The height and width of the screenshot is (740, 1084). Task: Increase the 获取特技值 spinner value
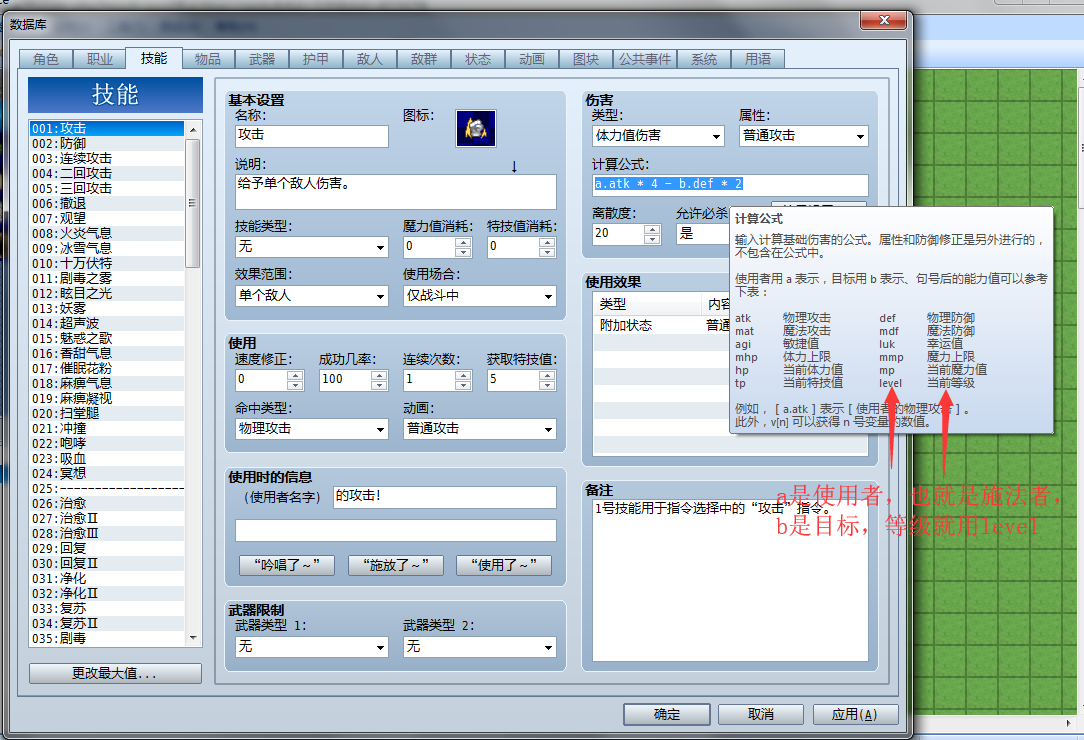point(548,375)
